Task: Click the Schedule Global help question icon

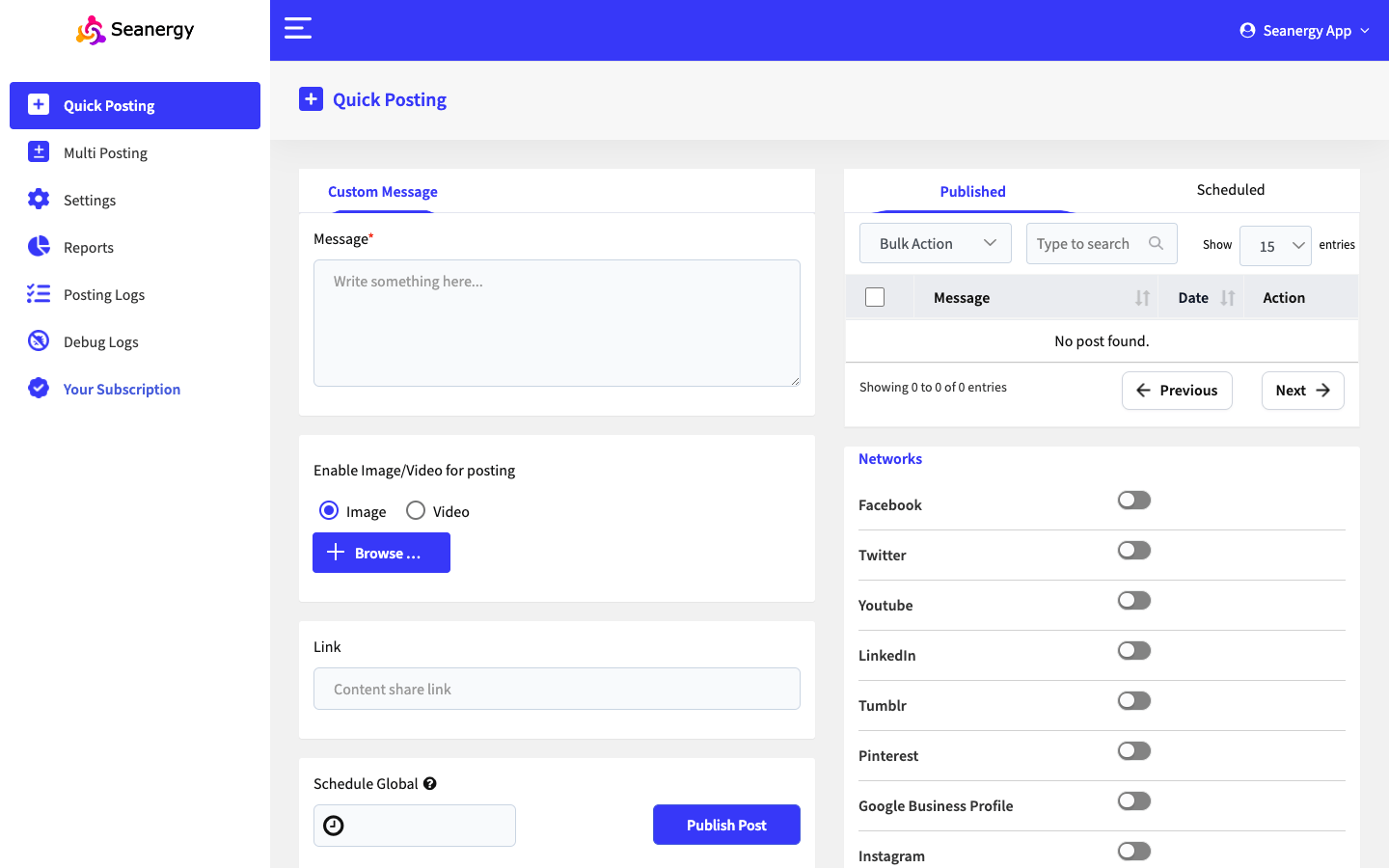Action: click(x=430, y=784)
